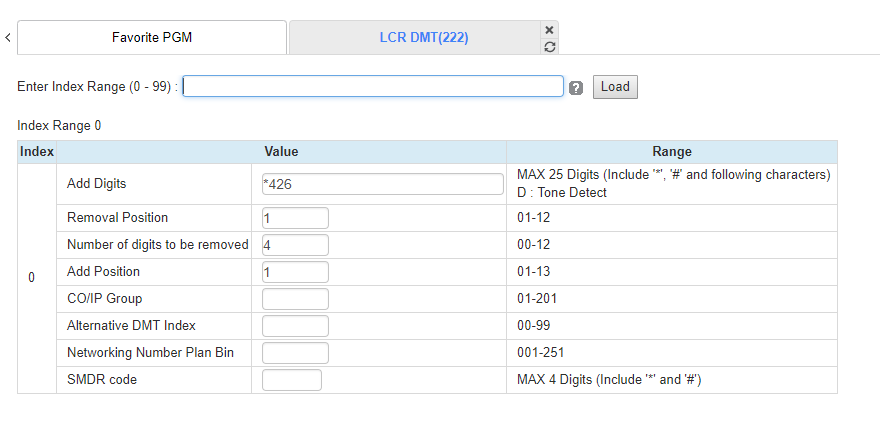The width and height of the screenshot is (880, 444).
Task: Close the LCR DMT(222) tab with the X icon
Action: (x=549, y=30)
